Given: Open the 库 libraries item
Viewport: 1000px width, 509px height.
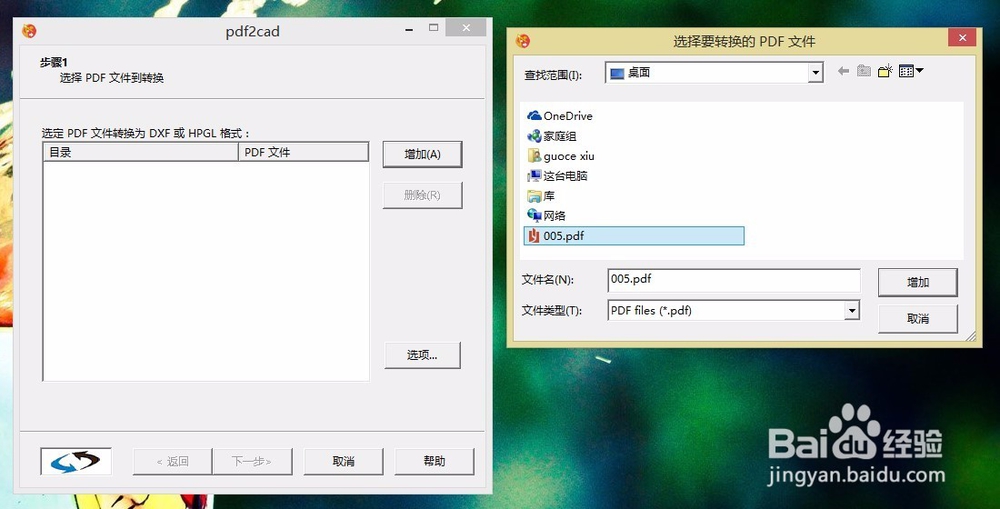Looking at the screenshot, I should tap(541, 196).
